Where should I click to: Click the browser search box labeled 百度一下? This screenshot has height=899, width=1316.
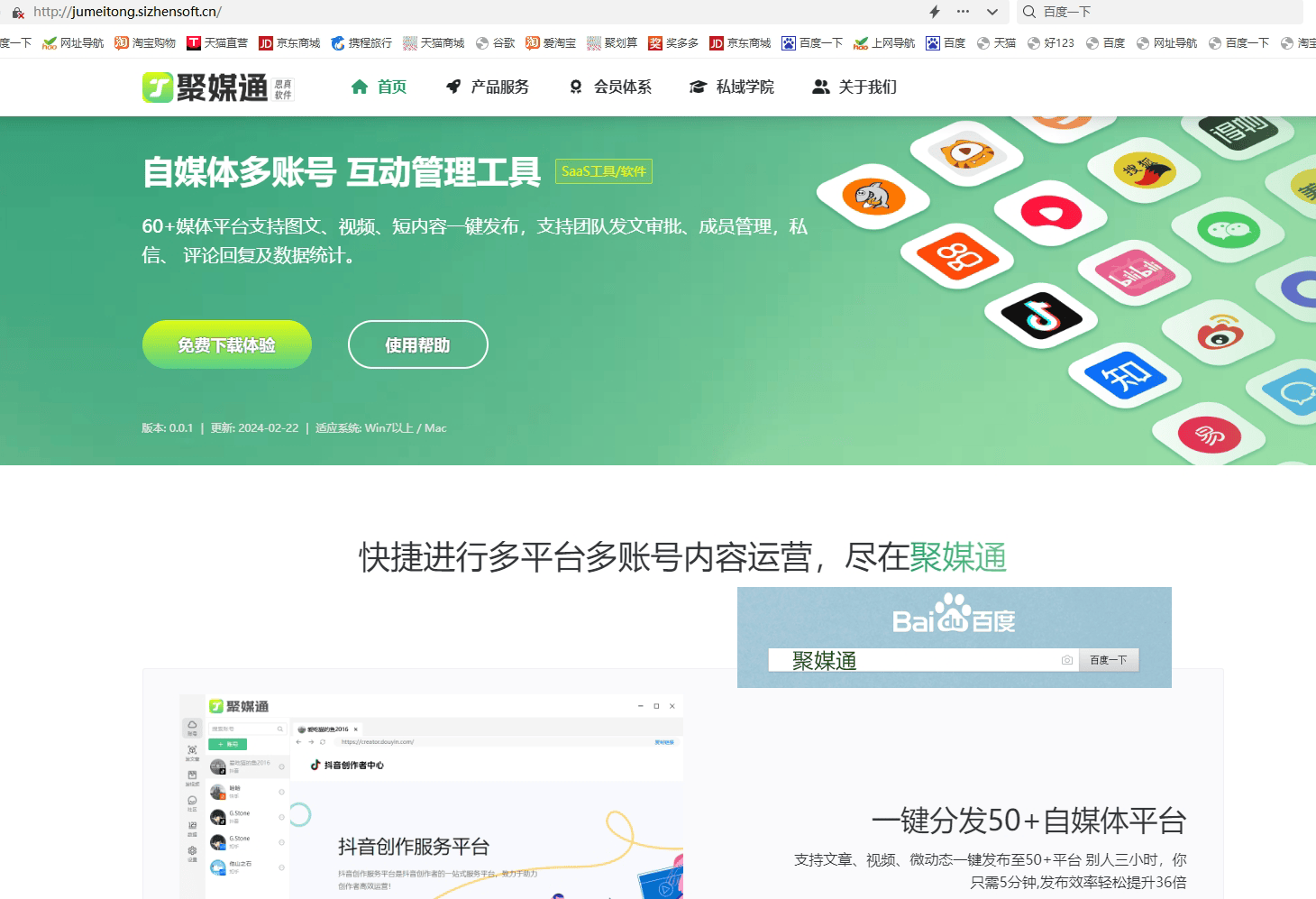pos(1160,12)
